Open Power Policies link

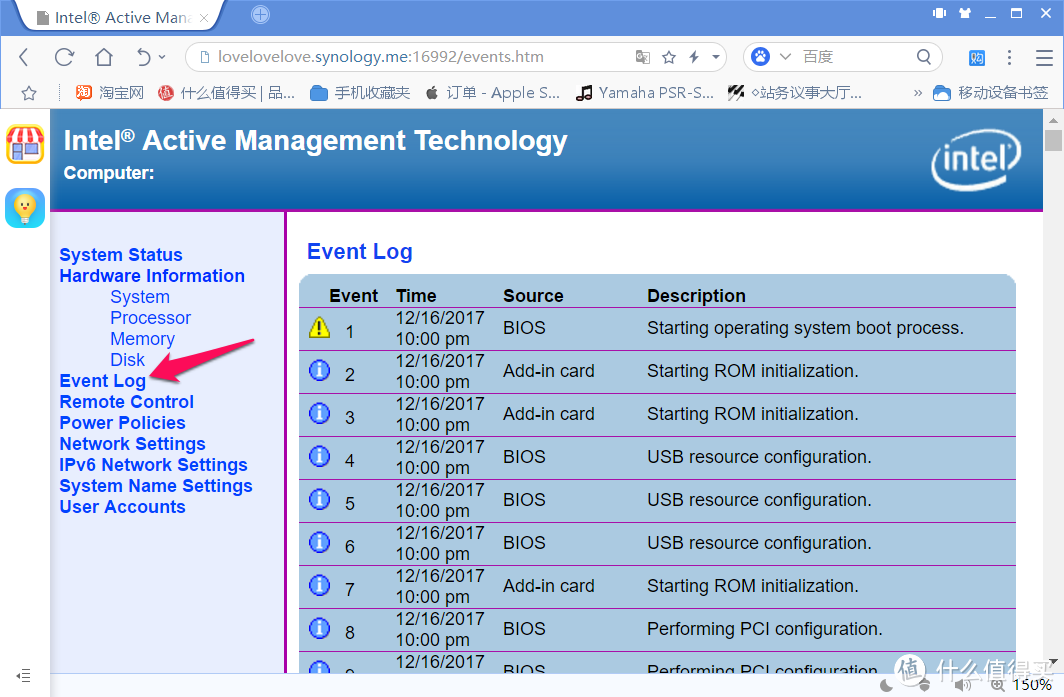(122, 423)
